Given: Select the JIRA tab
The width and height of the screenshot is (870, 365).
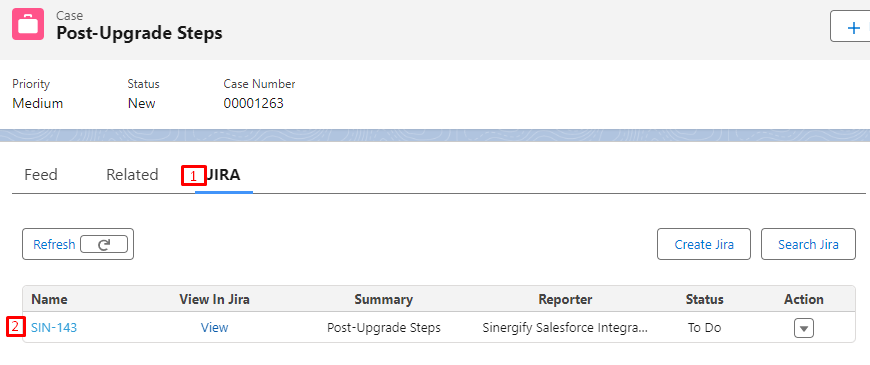Looking at the screenshot, I should 224,175.
